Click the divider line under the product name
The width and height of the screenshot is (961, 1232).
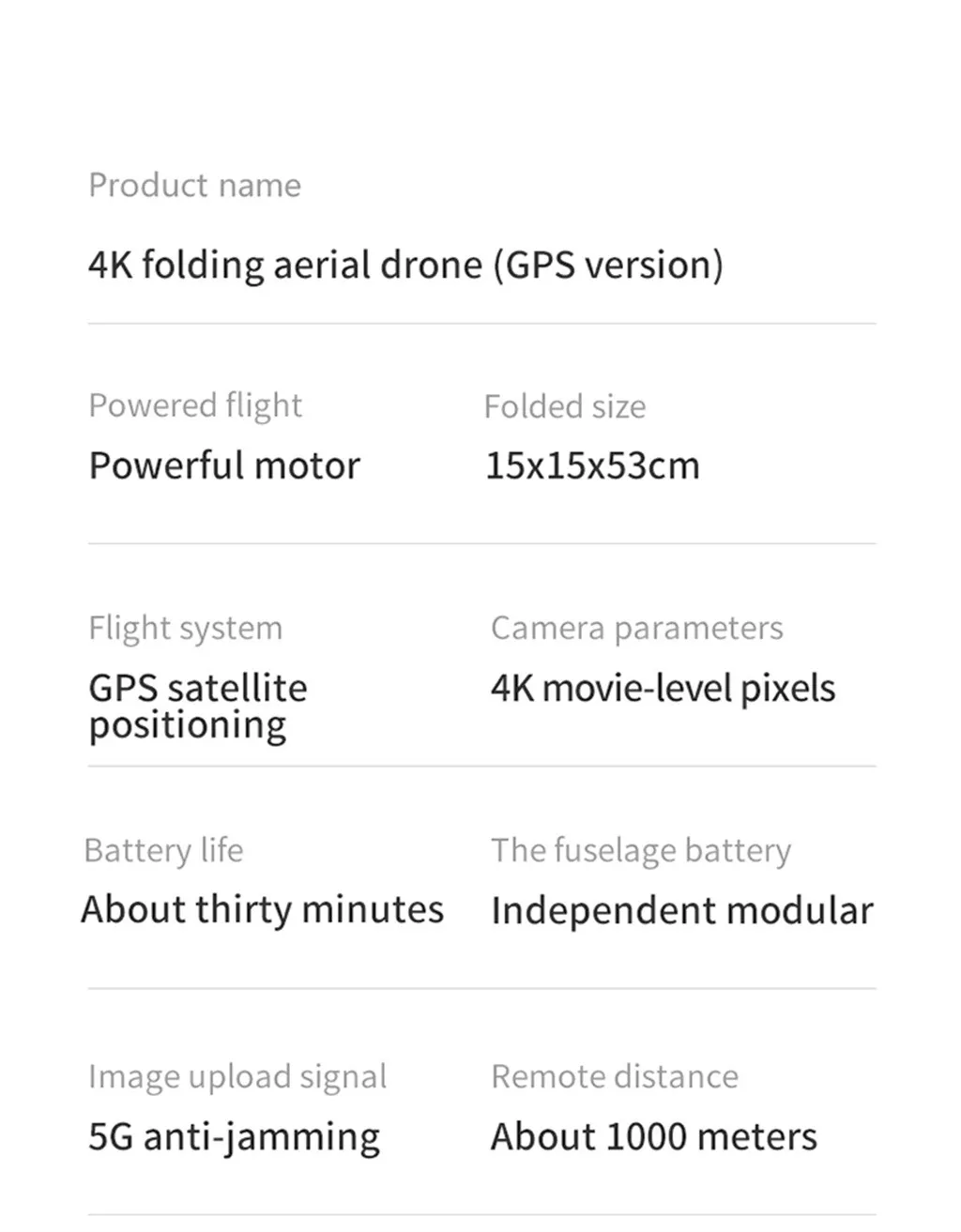[x=481, y=324]
